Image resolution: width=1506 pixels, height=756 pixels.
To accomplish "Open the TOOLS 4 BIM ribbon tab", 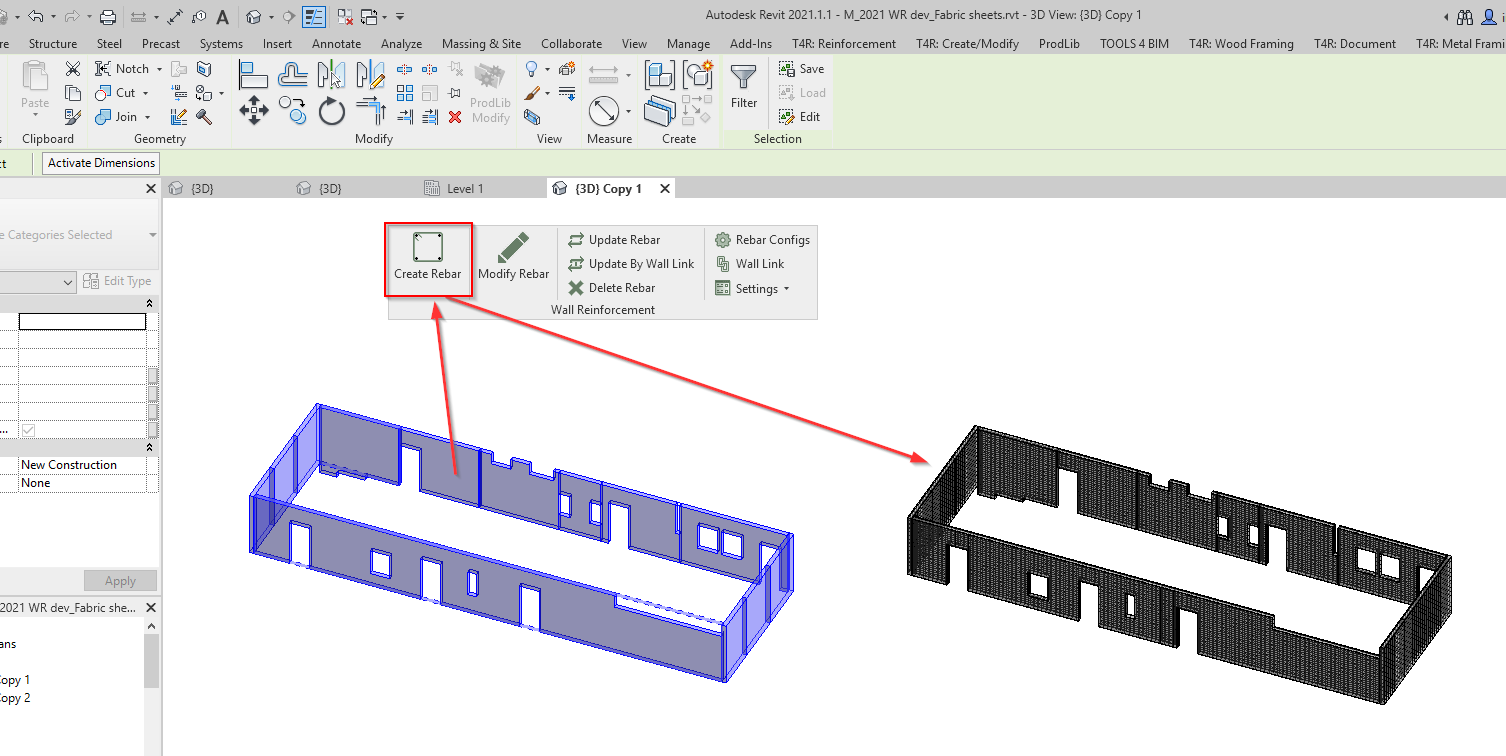I will [x=1134, y=44].
